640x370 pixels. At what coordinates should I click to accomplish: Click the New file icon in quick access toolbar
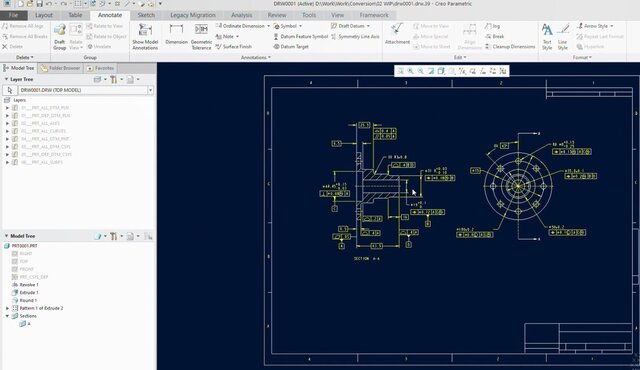20,4
